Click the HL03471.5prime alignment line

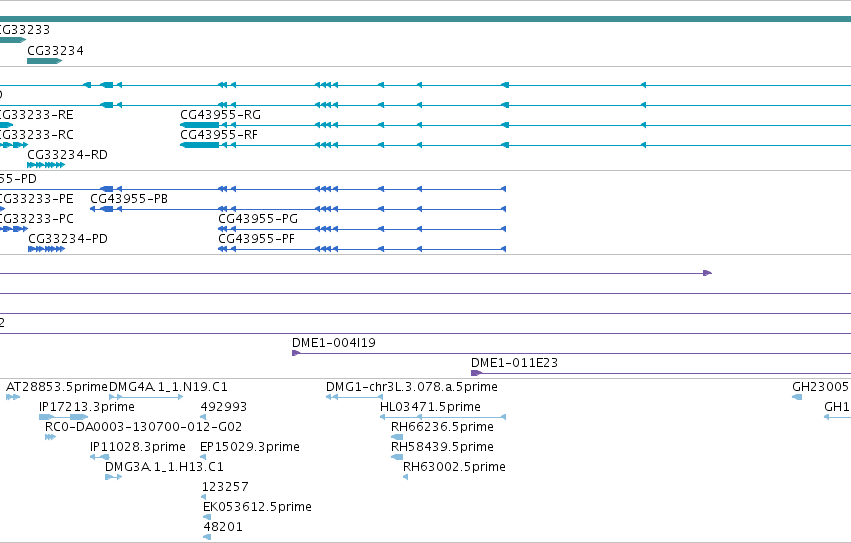pyautogui.click(x=443, y=417)
